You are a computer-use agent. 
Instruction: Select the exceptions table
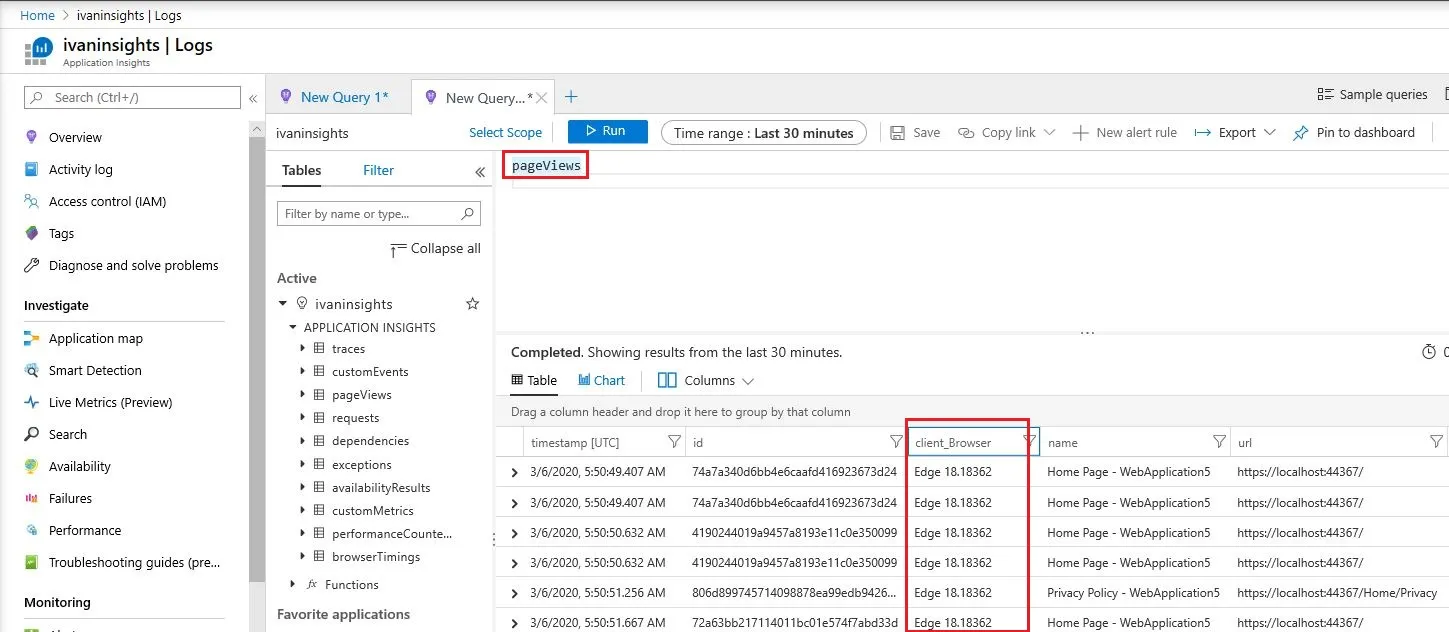coord(362,464)
